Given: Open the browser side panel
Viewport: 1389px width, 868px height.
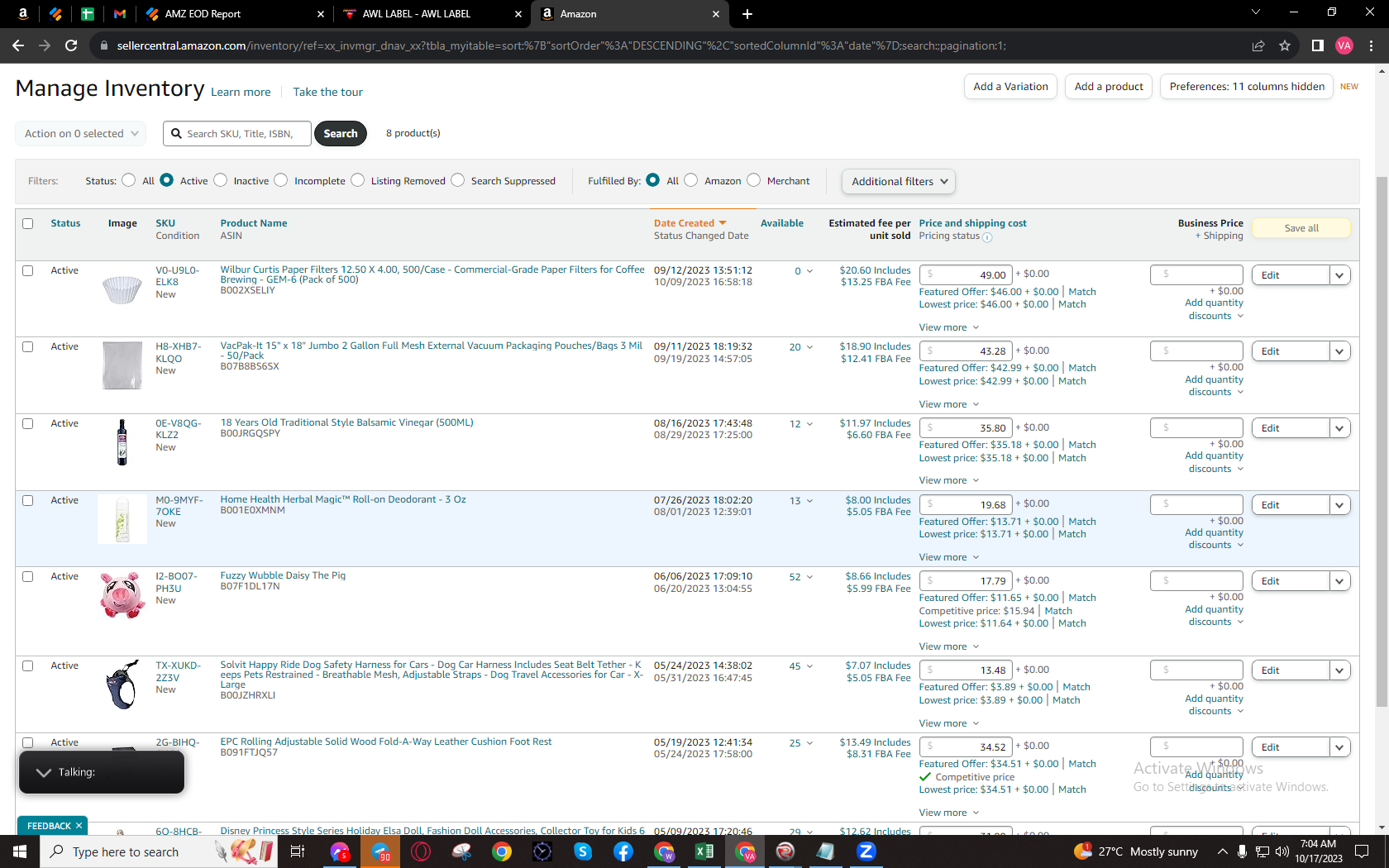Looking at the screenshot, I should [1318, 45].
